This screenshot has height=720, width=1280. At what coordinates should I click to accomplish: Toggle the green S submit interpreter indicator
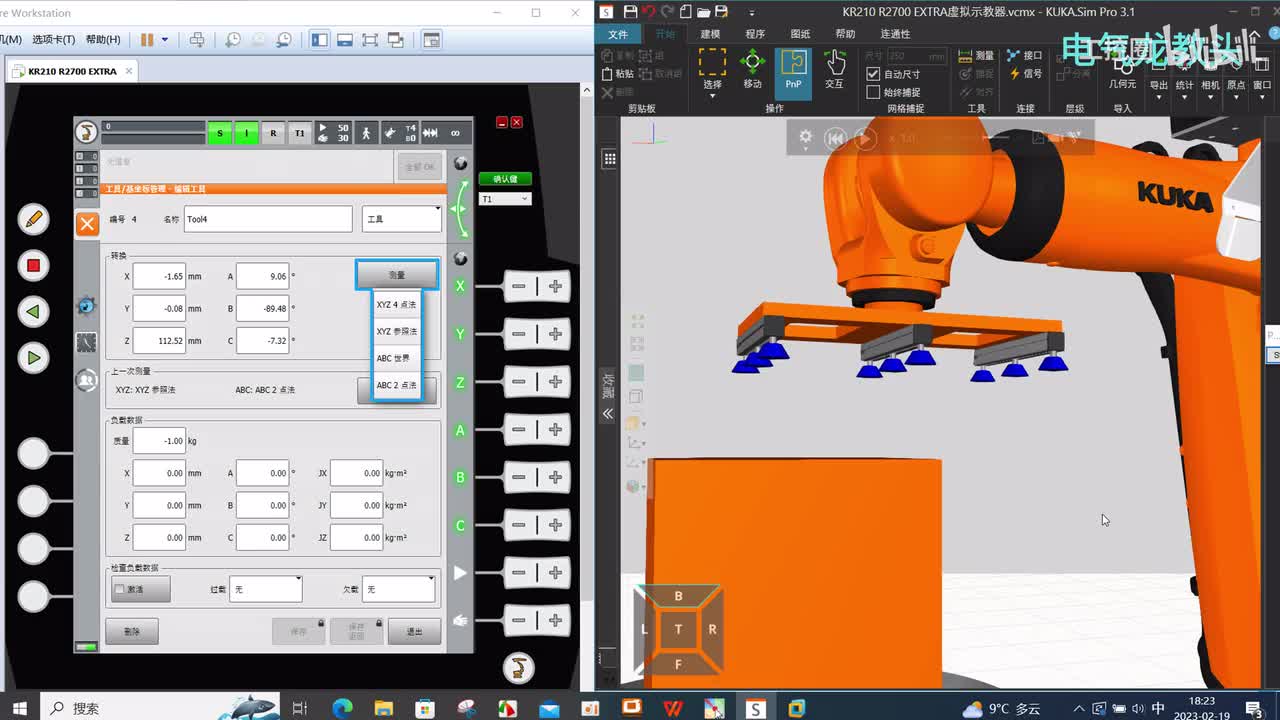coord(220,133)
